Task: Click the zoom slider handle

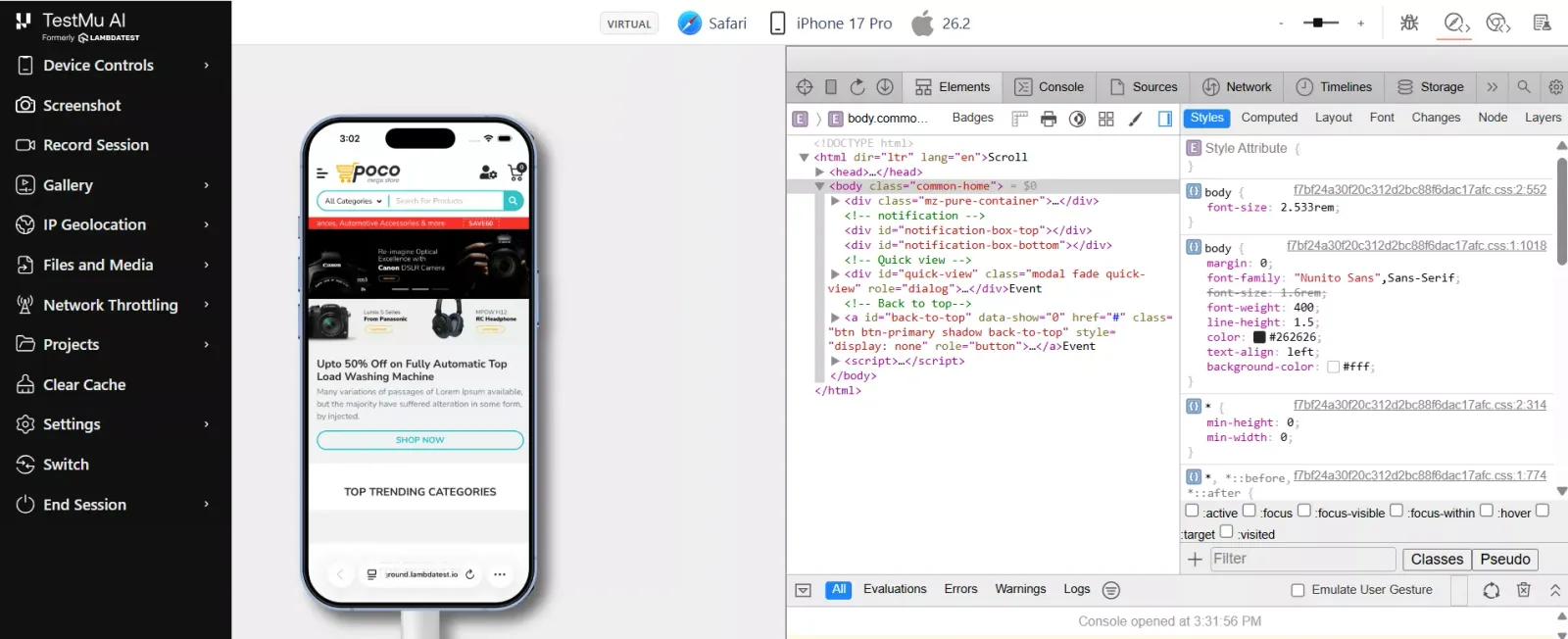Action: (x=1318, y=23)
